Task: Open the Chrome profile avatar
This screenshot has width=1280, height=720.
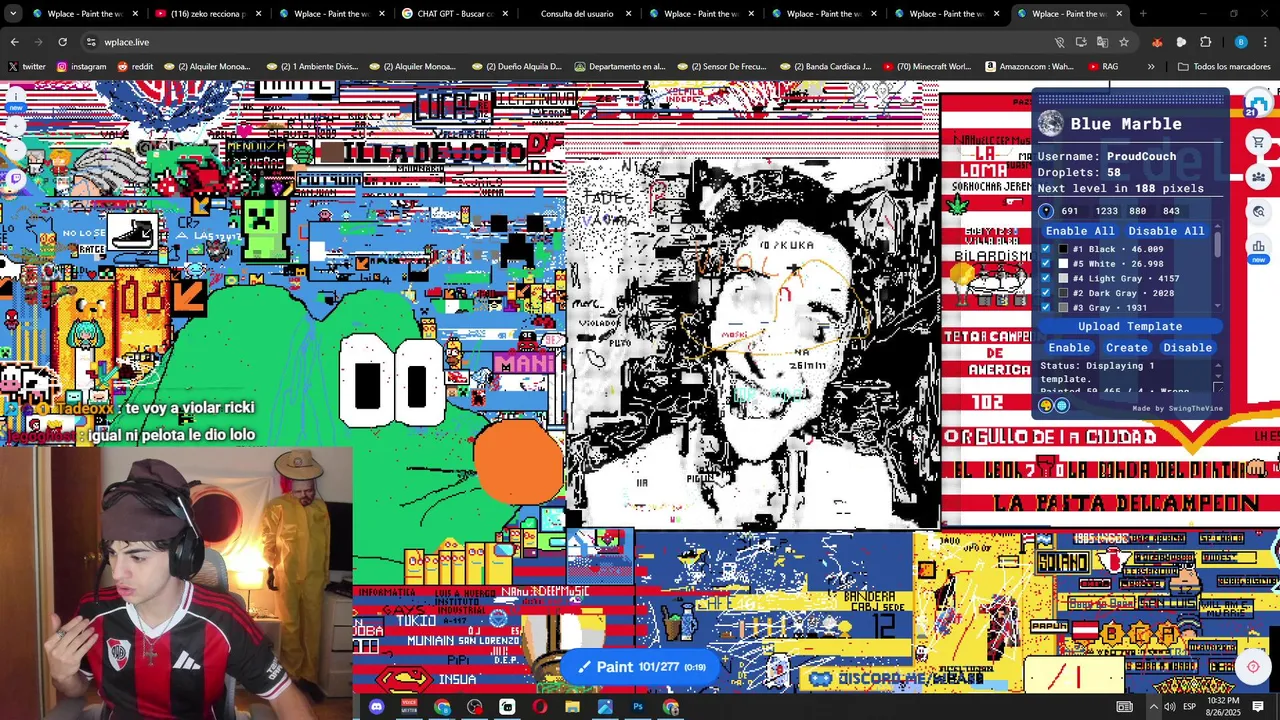Action: (1241, 42)
